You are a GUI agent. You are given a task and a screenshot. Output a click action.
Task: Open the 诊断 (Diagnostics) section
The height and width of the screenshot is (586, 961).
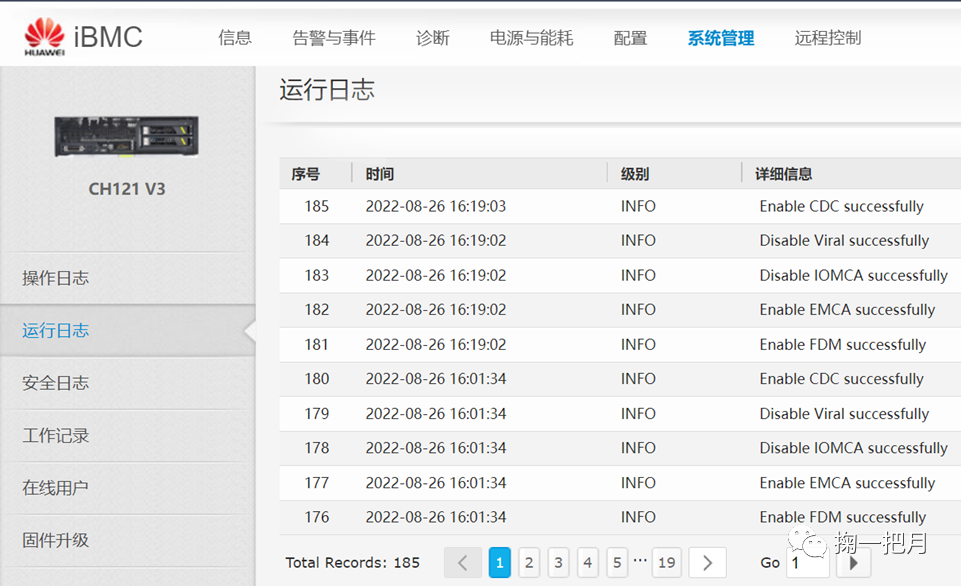(x=432, y=37)
